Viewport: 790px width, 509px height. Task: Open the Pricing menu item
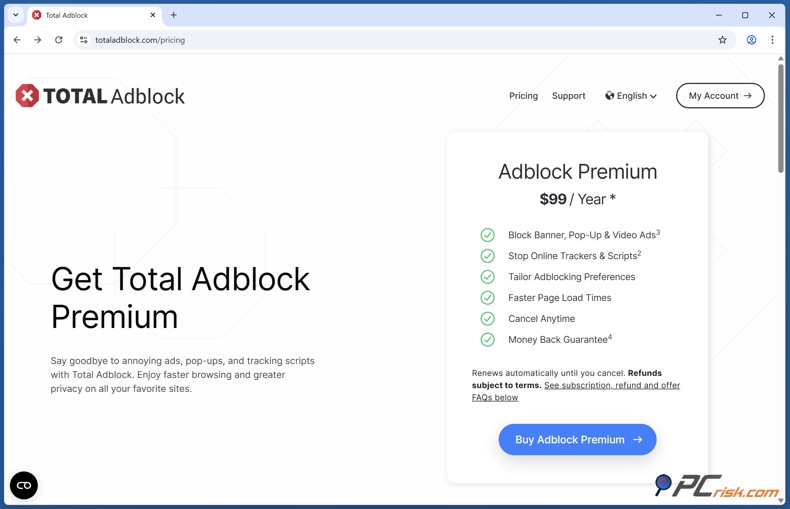[523, 96]
